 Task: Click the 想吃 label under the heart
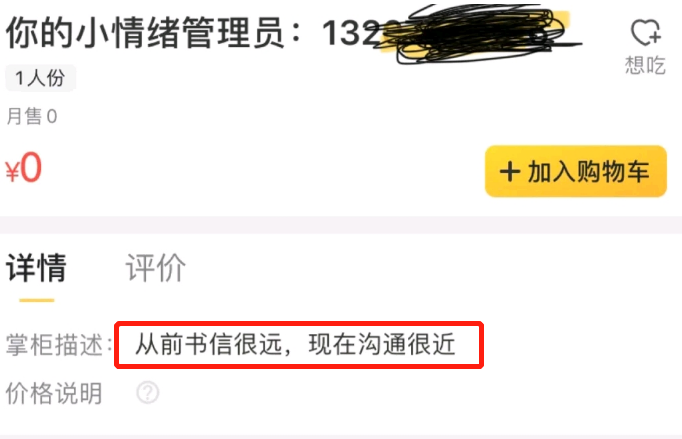tap(645, 65)
